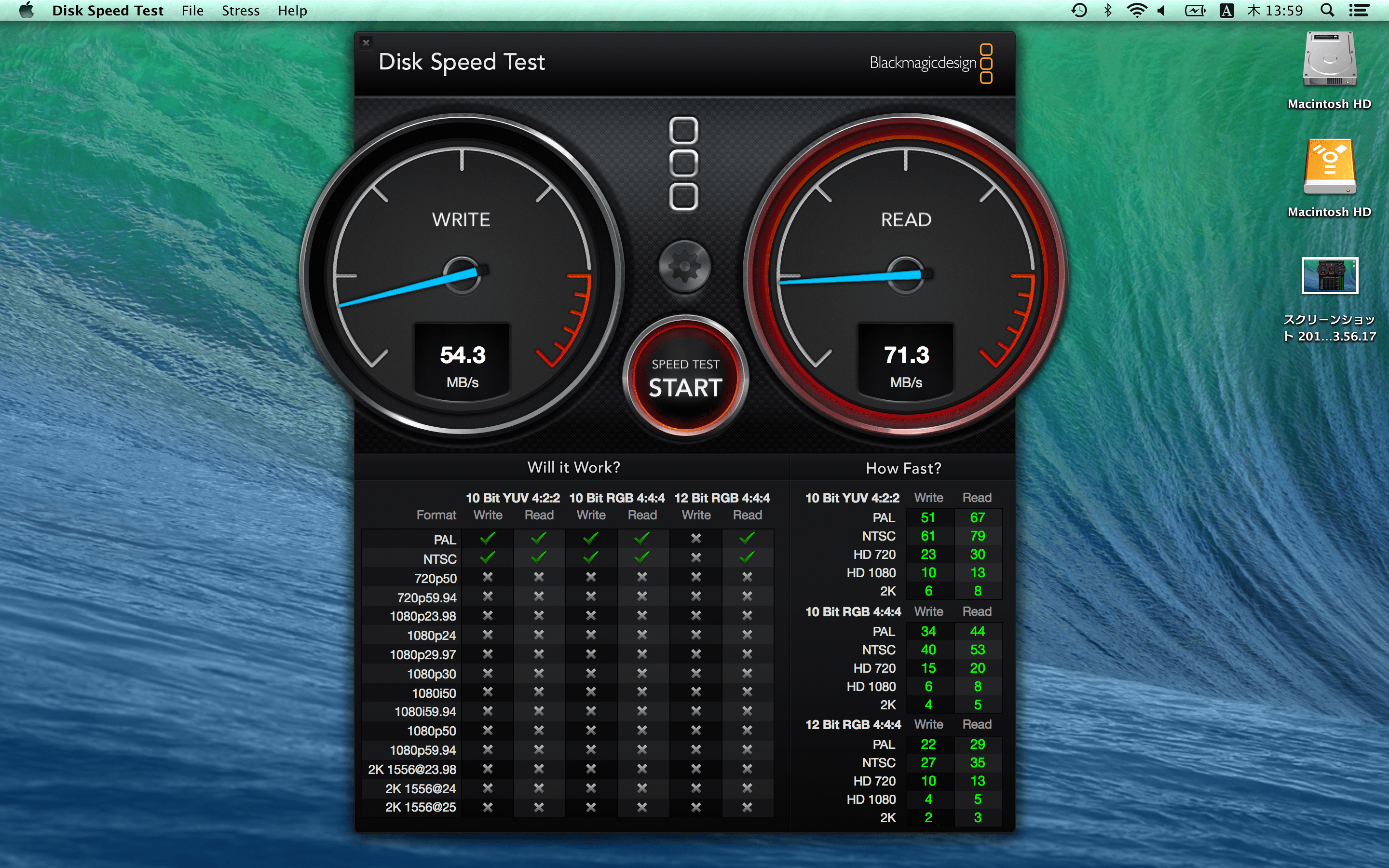The height and width of the screenshot is (868, 1389).
Task: Close the Disk Speed Test window
Action: click(366, 42)
